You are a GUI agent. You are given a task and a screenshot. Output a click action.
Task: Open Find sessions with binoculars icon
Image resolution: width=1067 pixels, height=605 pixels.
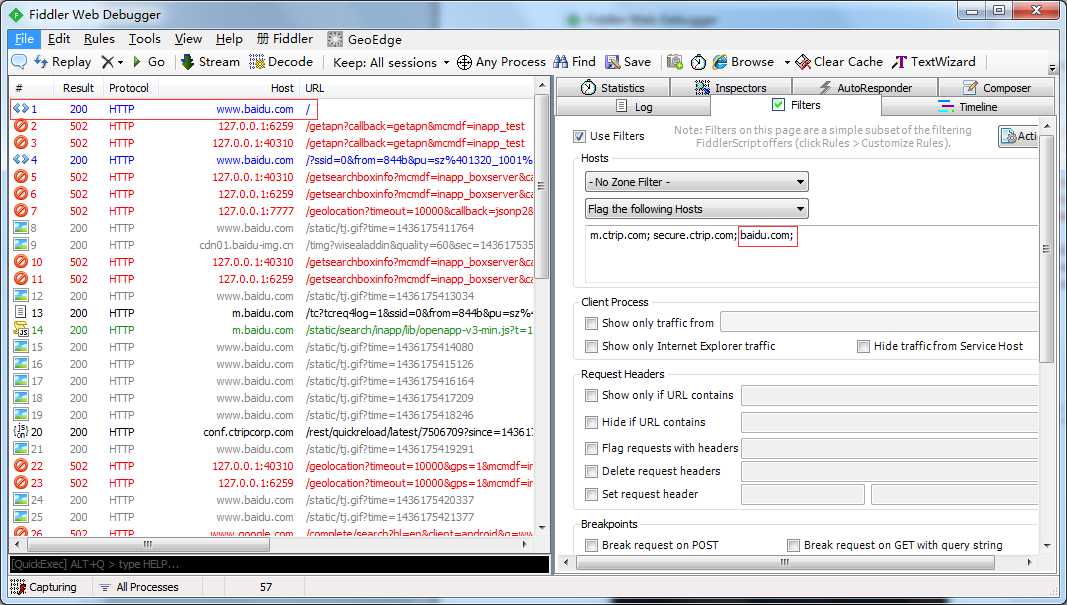pos(574,62)
